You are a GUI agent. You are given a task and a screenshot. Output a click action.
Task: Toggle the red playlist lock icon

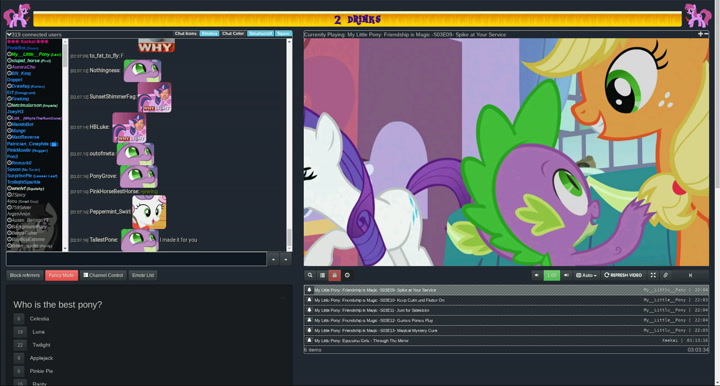click(334, 275)
